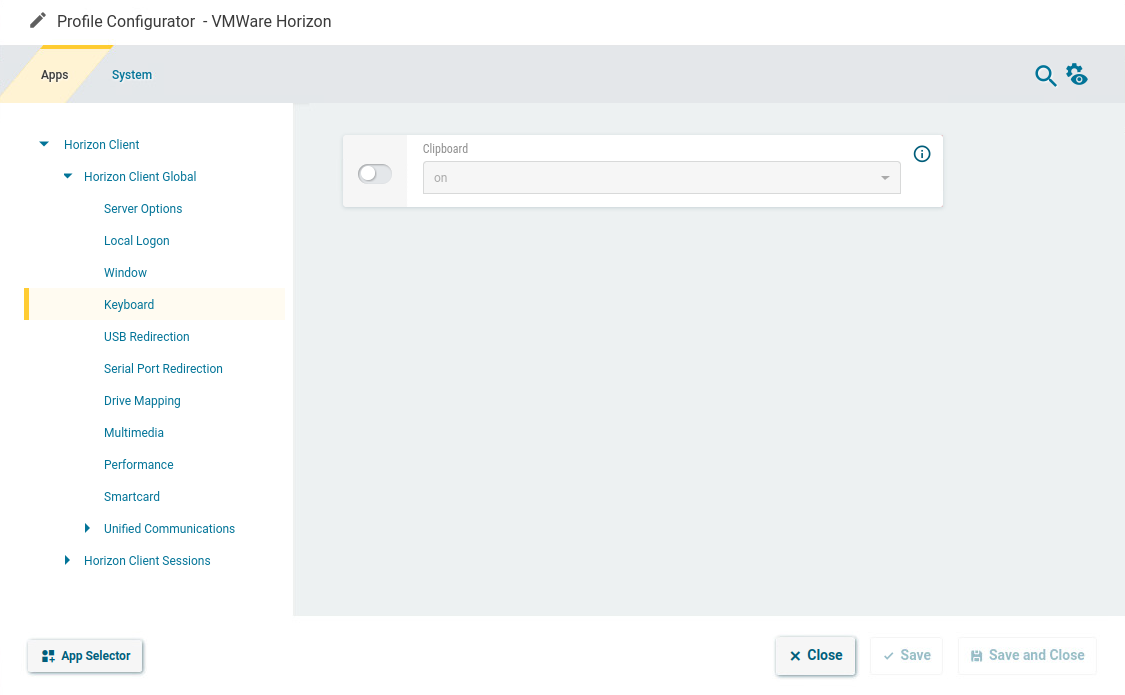Open the Clipboard dropdown showing on
Viewport: 1125px width, 695px height.
[662, 178]
